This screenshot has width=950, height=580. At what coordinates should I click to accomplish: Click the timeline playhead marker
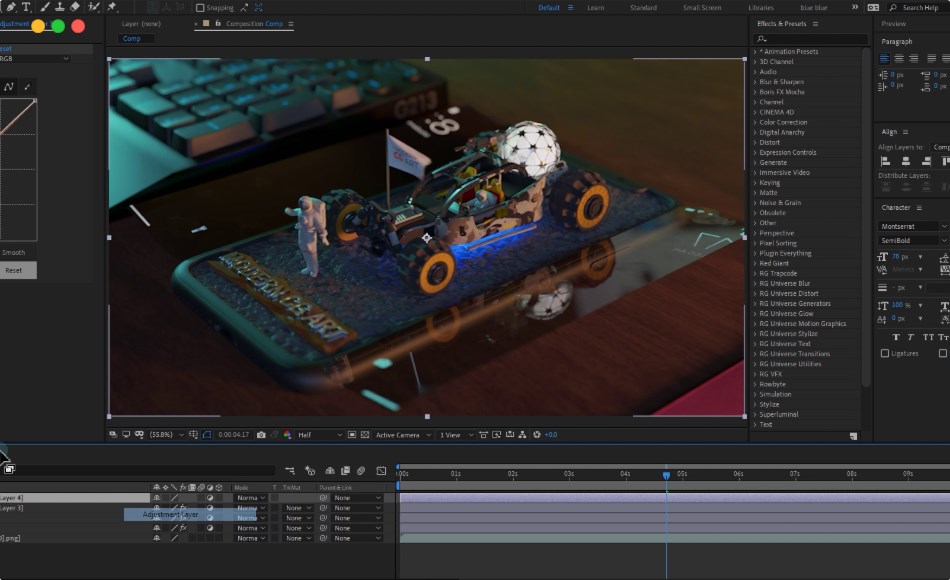(666, 475)
